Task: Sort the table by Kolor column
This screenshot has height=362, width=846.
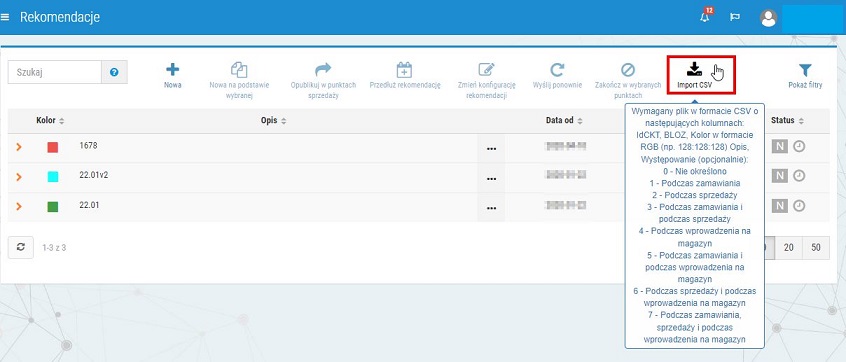Action: [50, 120]
